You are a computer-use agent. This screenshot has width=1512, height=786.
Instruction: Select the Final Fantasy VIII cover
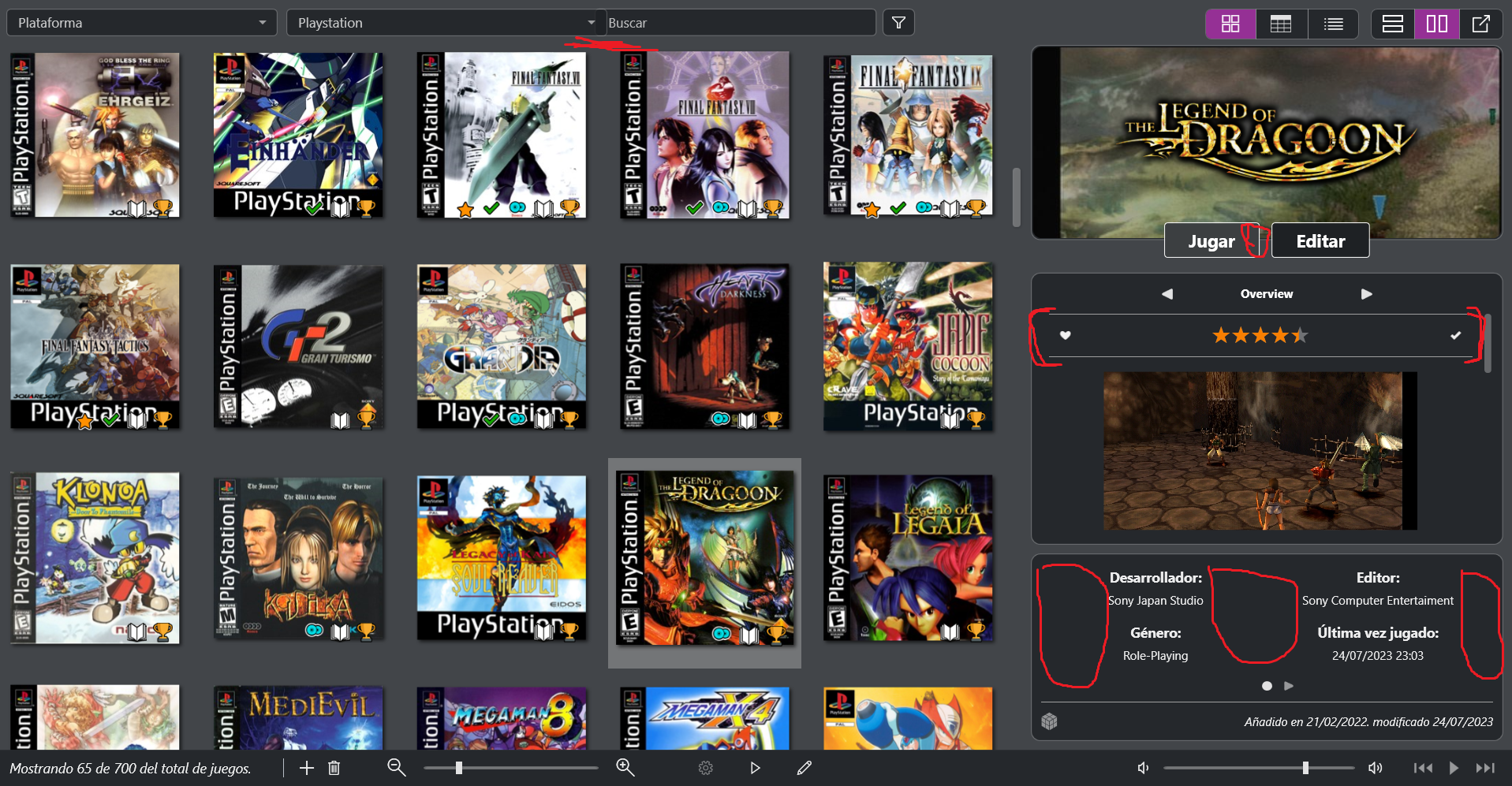tap(705, 135)
